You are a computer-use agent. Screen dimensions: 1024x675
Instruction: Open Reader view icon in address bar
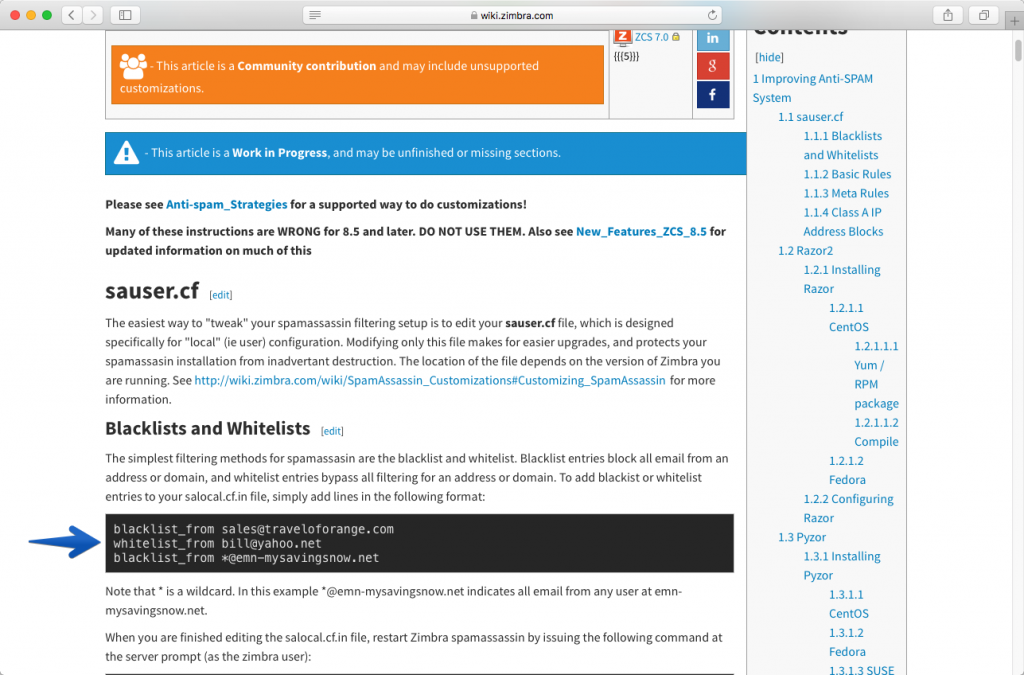point(315,15)
